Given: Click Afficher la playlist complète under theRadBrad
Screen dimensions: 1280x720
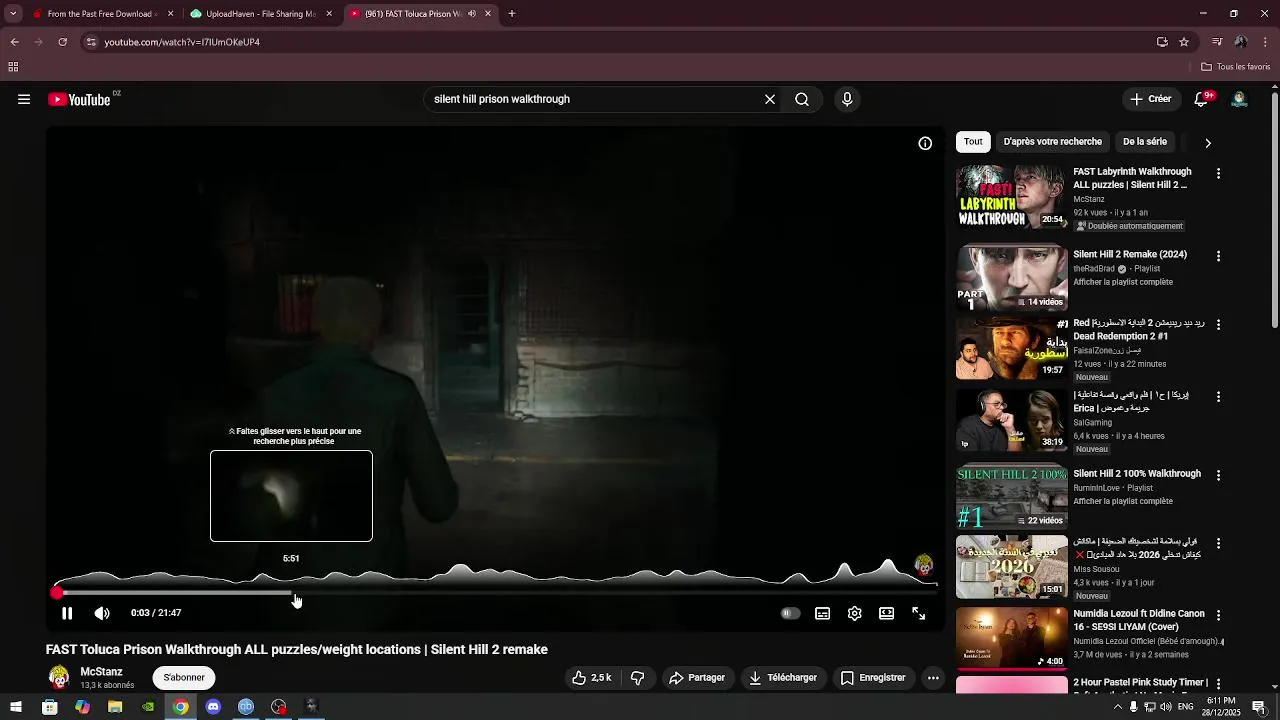Looking at the screenshot, I should click(x=1123, y=282).
